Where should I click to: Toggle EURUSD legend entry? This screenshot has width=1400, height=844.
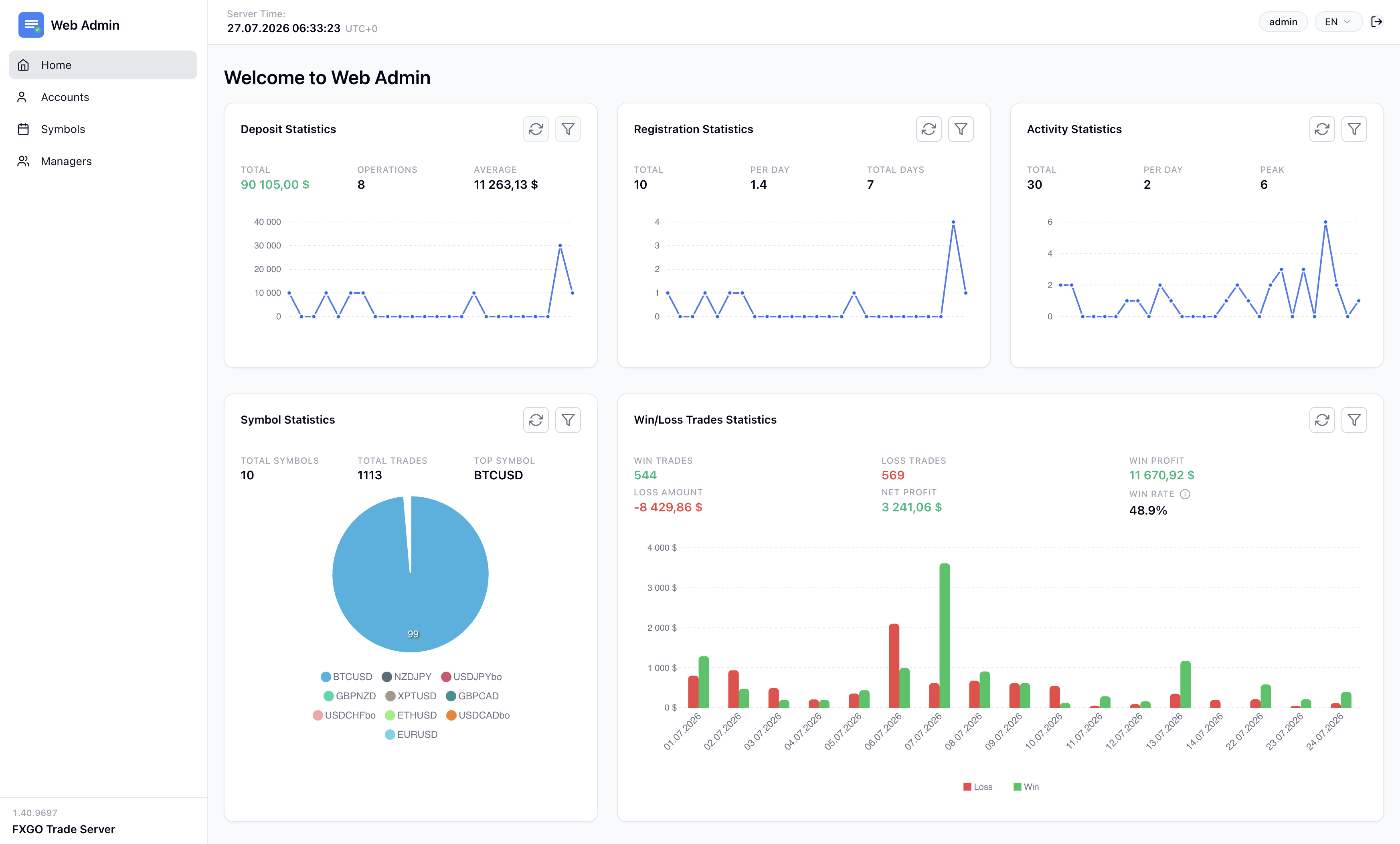[411, 734]
